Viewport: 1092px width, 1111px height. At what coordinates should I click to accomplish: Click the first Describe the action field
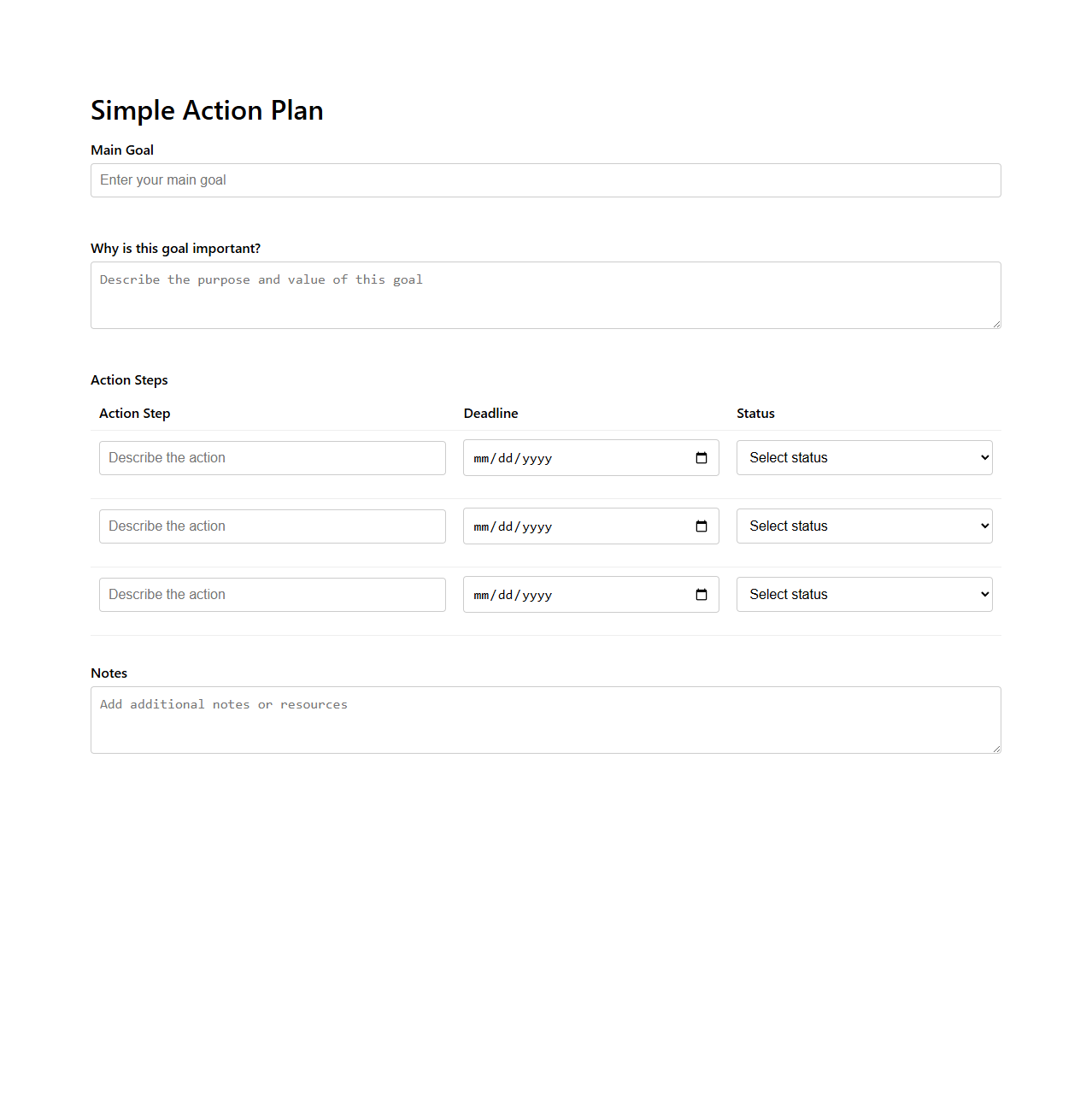coord(272,457)
